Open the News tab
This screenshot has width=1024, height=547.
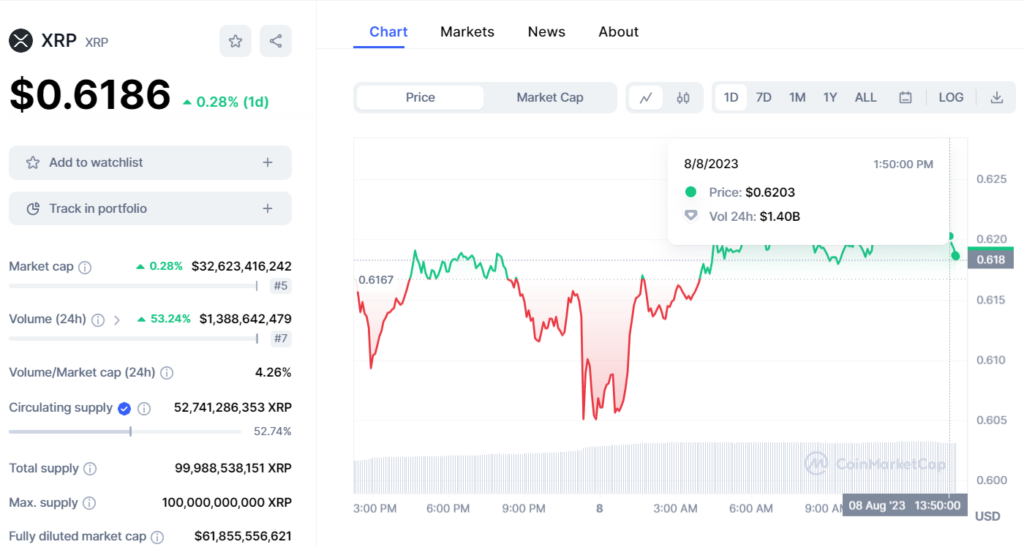click(546, 32)
